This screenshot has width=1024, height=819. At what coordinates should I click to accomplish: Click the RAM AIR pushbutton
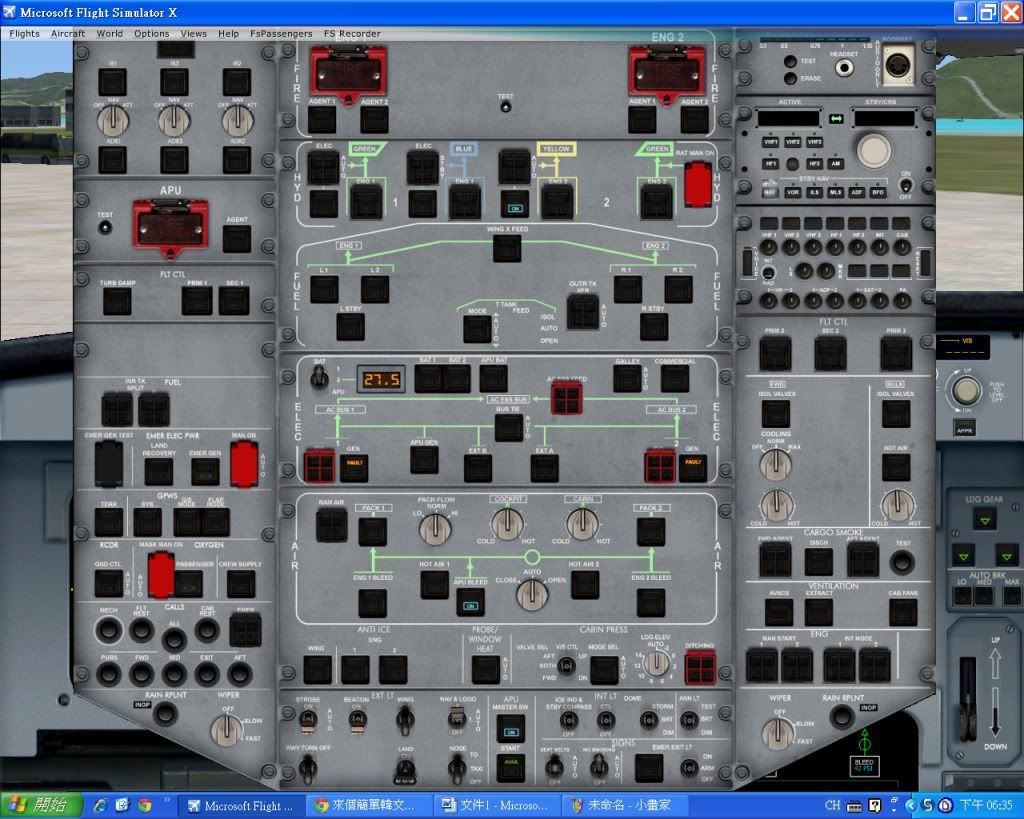tap(332, 526)
